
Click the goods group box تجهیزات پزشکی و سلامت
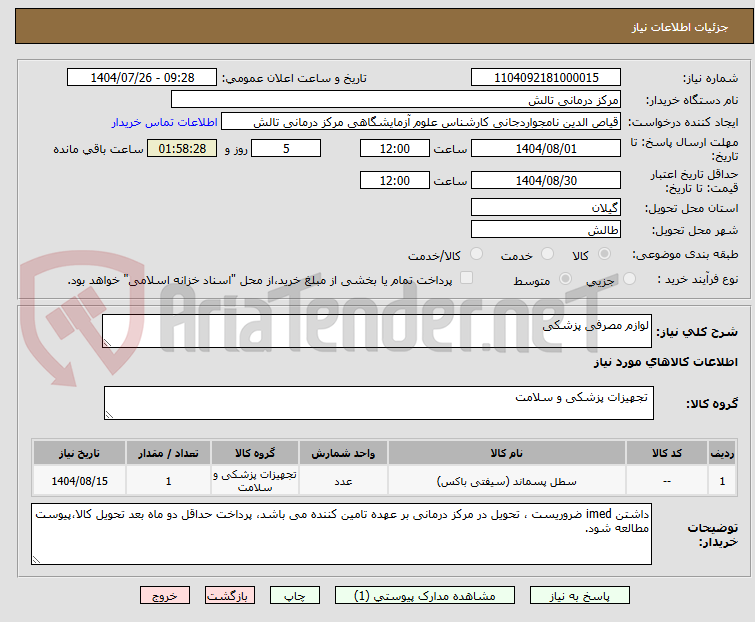[378, 403]
